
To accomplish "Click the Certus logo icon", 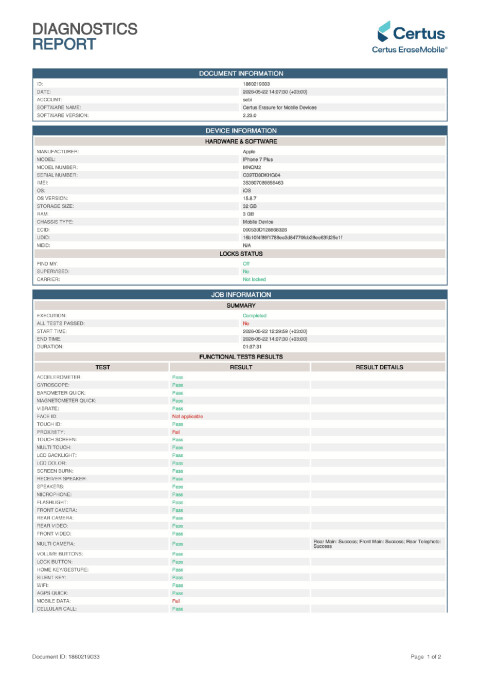I will coord(384,32).
